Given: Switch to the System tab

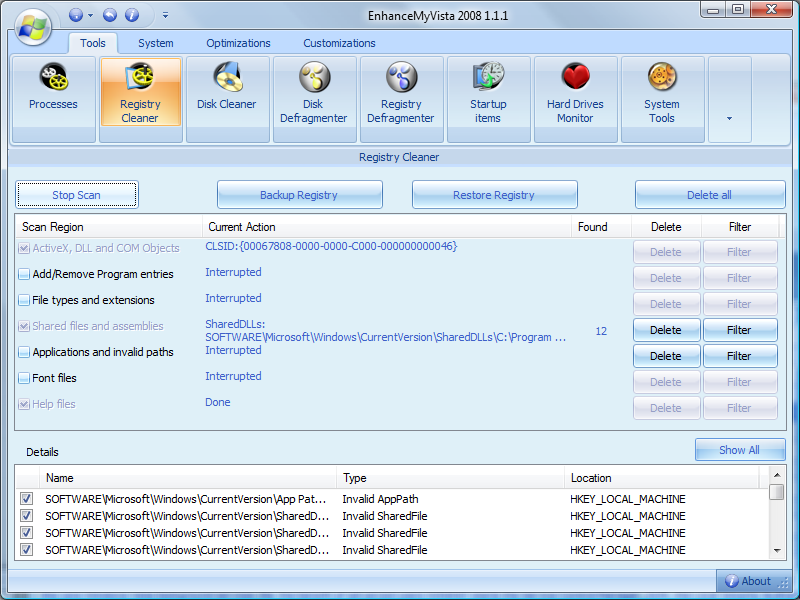Looking at the screenshot, I should pos(156,43).
